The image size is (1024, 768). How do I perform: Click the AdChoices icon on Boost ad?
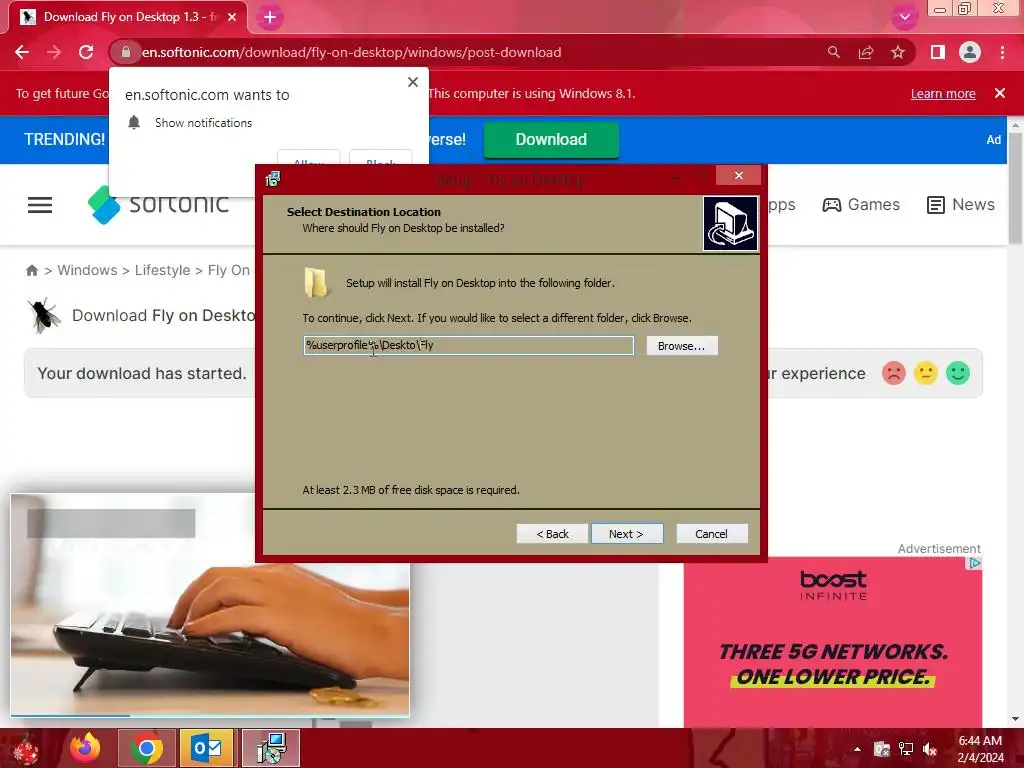point(974,563)
